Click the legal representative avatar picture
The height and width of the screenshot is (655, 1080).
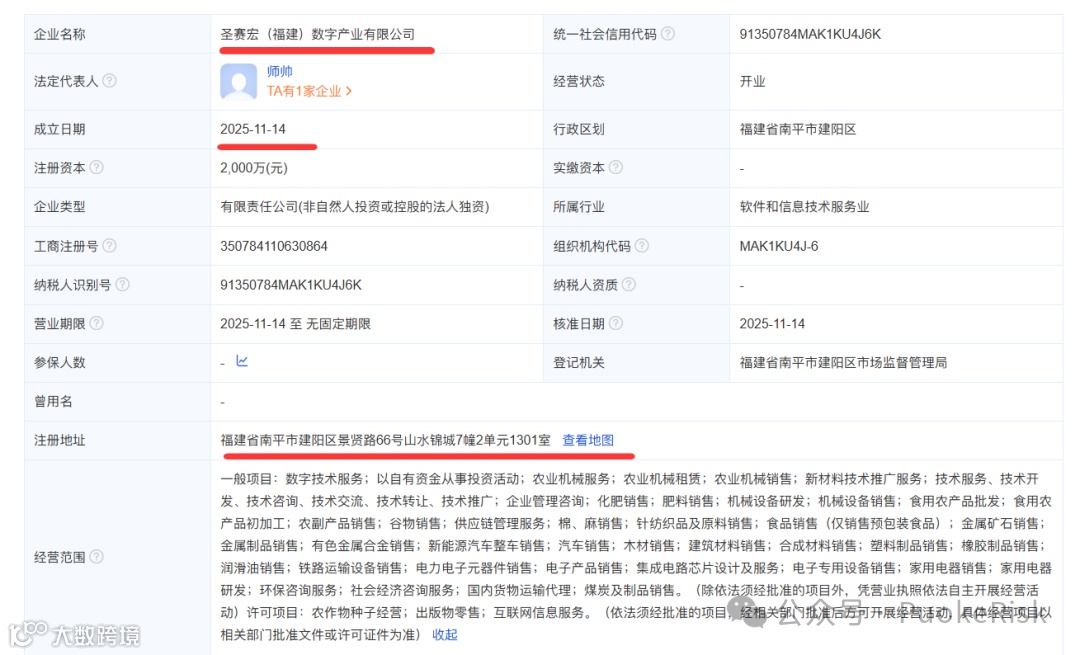pos(239,82)
